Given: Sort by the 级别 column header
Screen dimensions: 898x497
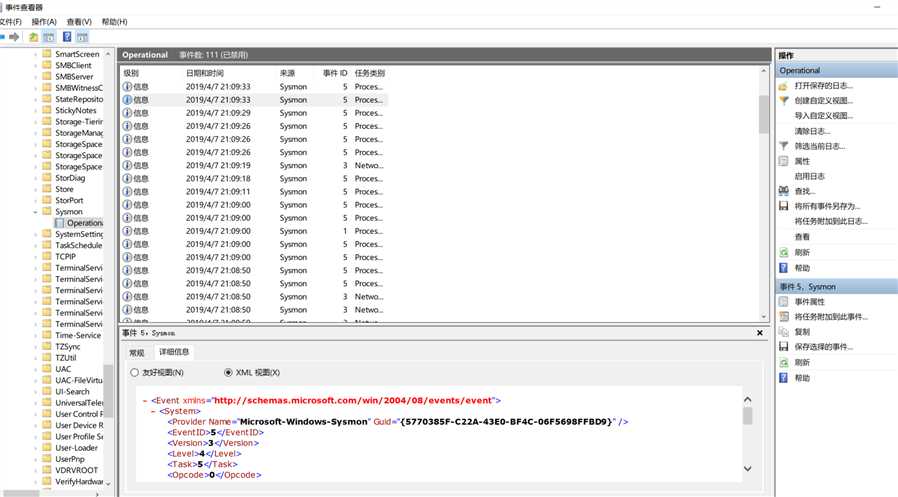Looking at the screenshot, I should click(x=131, y=73).
